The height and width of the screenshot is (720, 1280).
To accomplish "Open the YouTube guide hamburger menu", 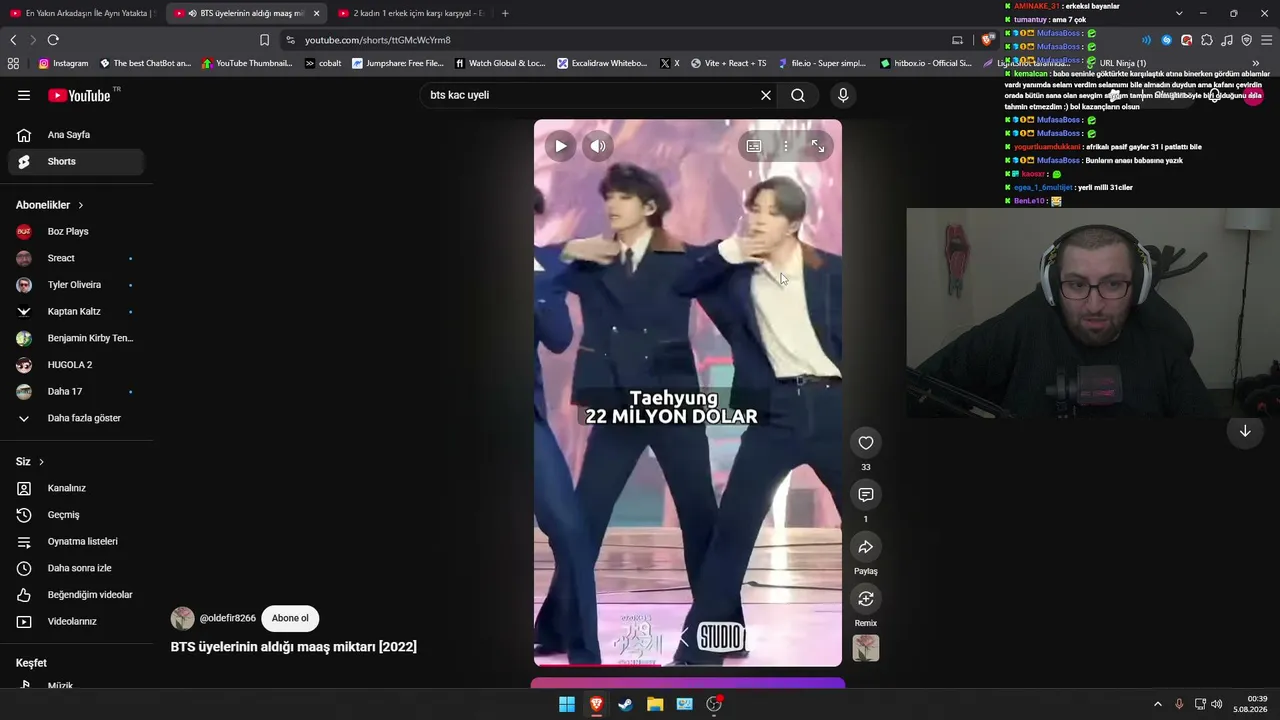I will [24, 95].
